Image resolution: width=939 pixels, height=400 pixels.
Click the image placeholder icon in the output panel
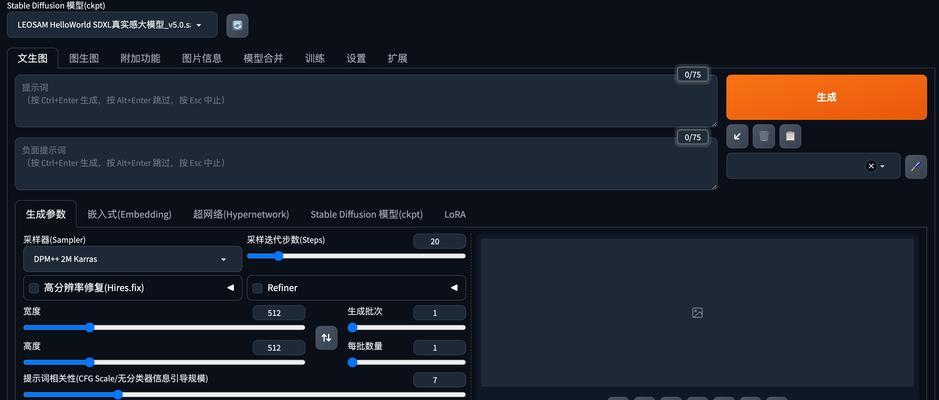697,313
